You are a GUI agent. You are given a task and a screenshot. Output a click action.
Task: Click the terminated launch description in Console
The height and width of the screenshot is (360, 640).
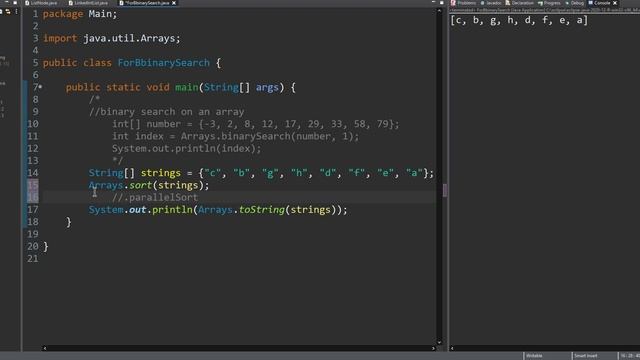pos(544,10)
